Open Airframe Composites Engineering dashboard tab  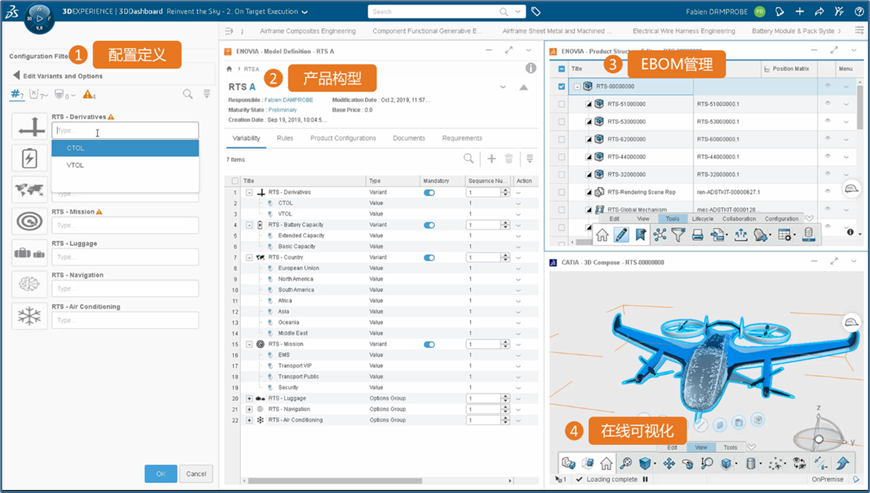coord(308,31)
